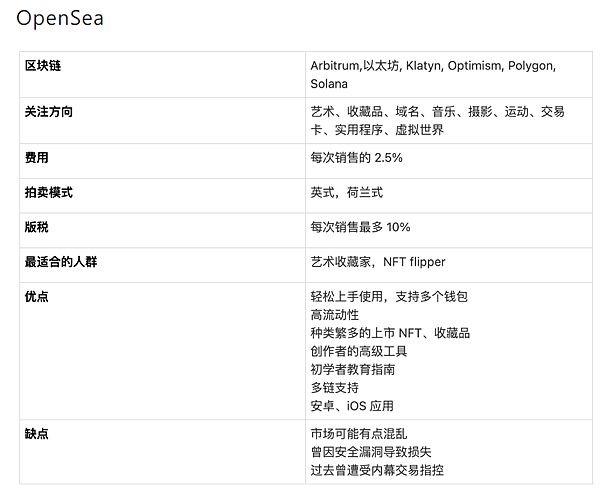This screenshot has height=494, width=600.
Task: Click the 每次销售最多 10% royalty text
Action: coord(360,227)
